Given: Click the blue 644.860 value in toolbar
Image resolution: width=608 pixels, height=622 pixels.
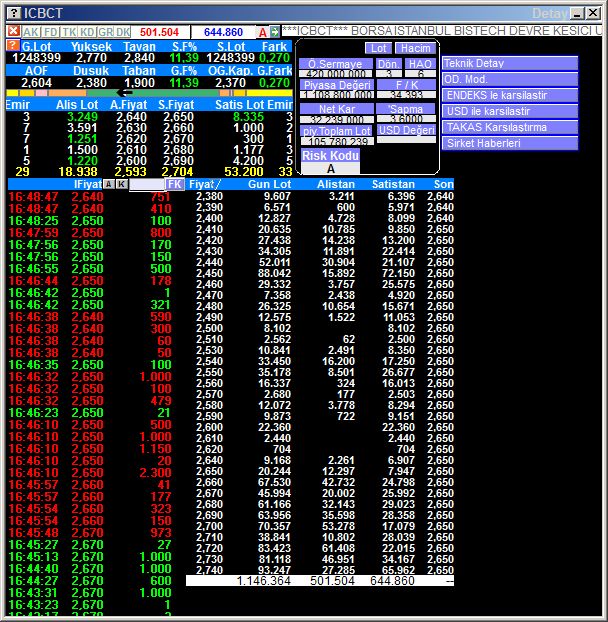Looking at the screenshot, I should (223, 32).
